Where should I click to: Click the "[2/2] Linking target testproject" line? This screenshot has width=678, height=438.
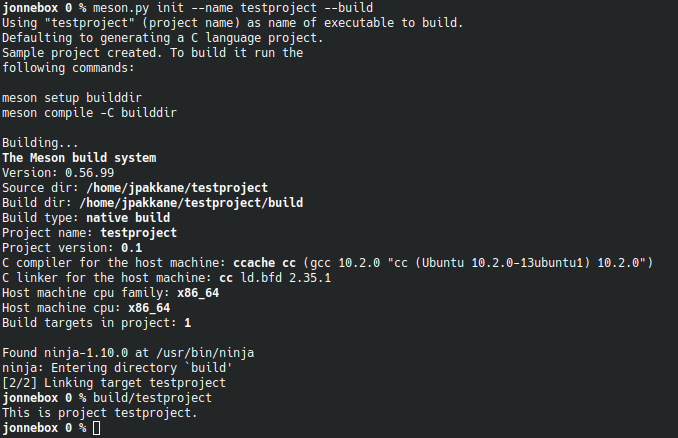point(114,383)
